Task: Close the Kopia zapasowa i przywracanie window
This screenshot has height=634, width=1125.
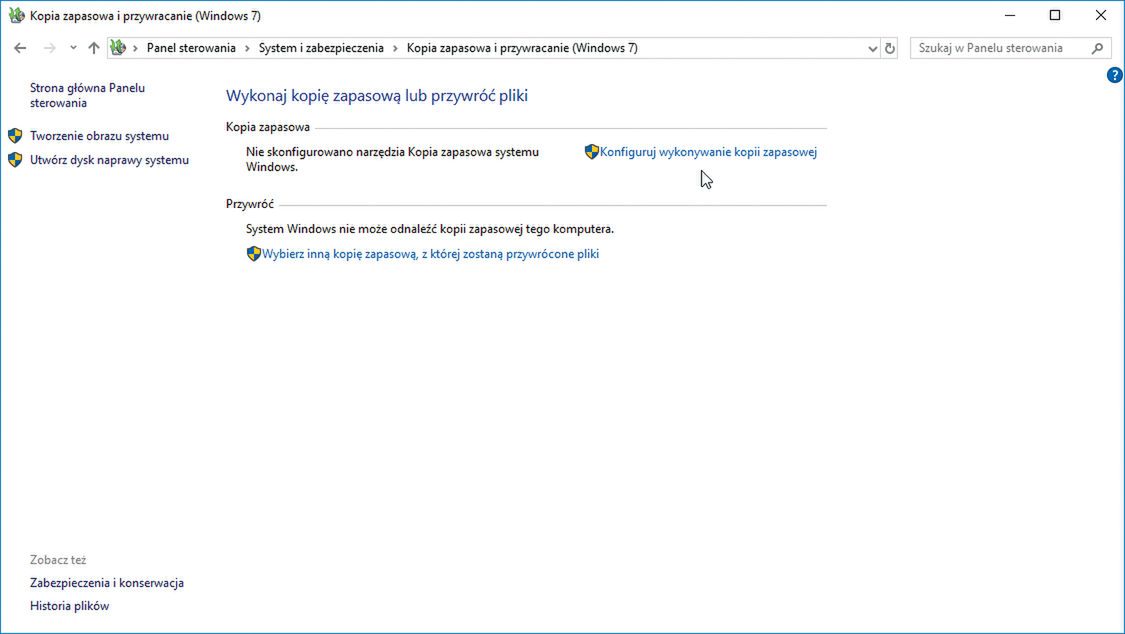Action: (1101, 15)
